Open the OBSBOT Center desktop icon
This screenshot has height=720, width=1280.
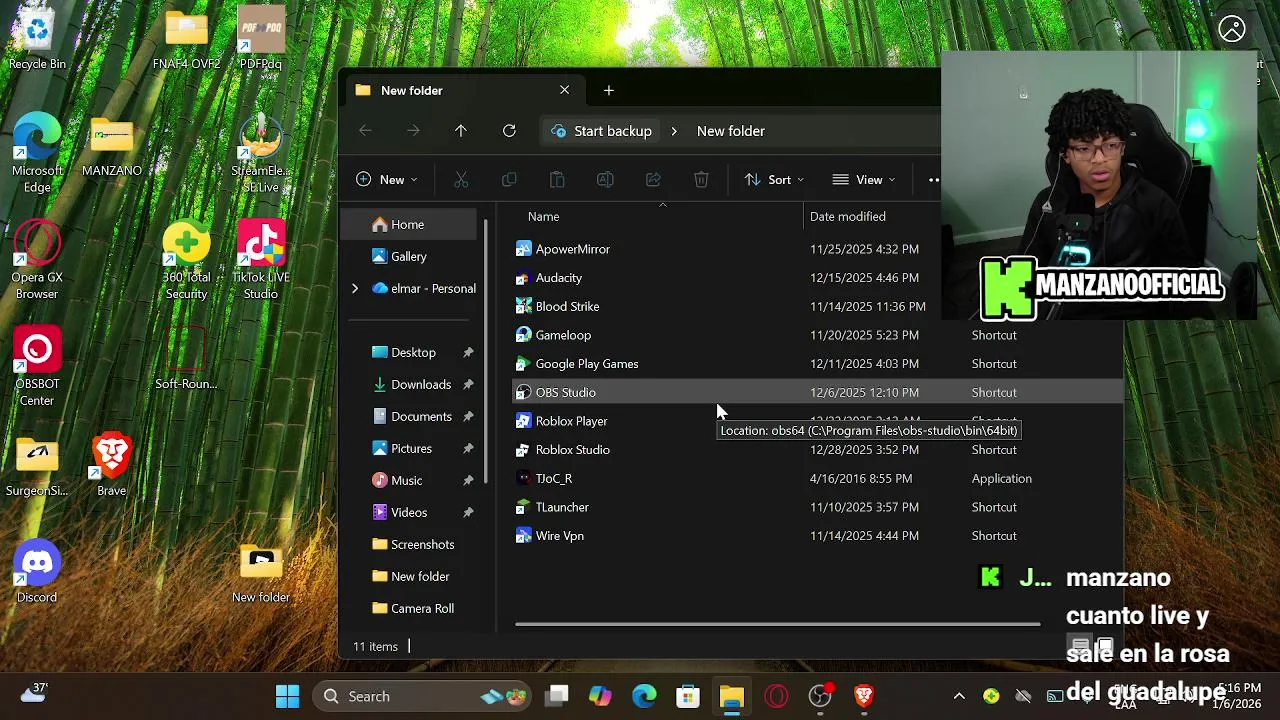click(x=37, y=367)
